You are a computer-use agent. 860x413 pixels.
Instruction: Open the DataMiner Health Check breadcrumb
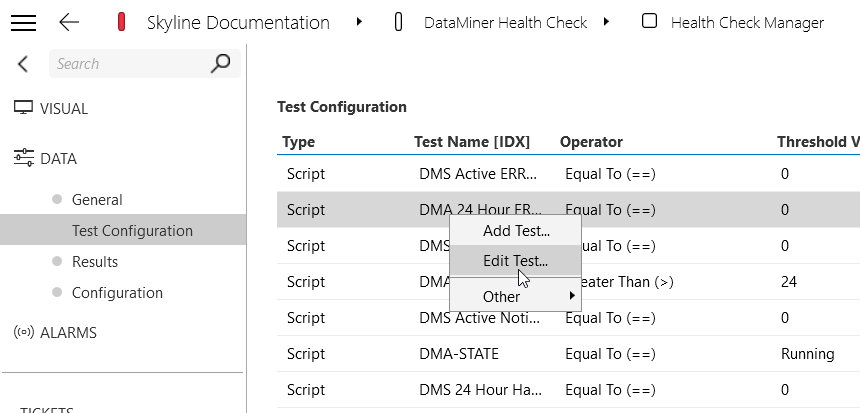click(506, 23)
